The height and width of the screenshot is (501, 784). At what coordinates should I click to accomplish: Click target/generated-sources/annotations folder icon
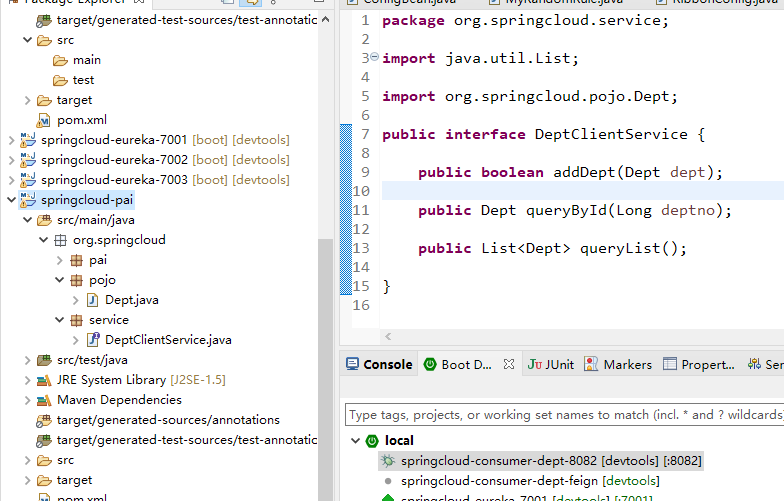(44, 420)
